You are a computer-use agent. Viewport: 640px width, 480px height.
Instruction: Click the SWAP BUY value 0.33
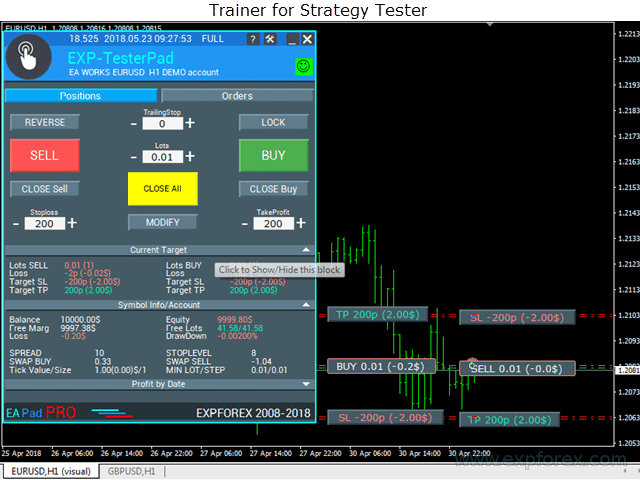[x=103, y=362]
